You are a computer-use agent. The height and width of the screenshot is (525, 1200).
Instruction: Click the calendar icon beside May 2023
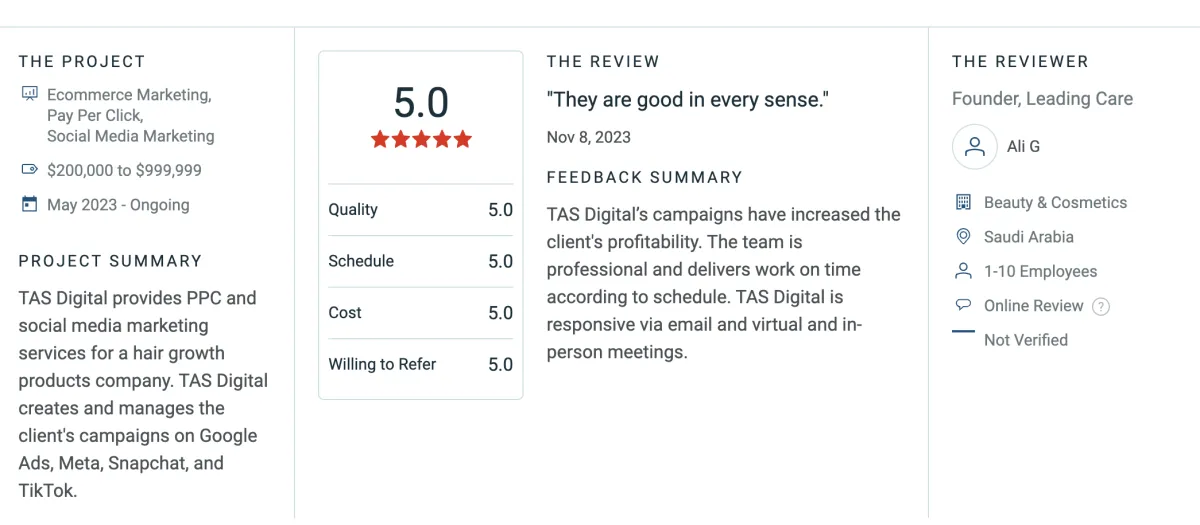point(29,204)
